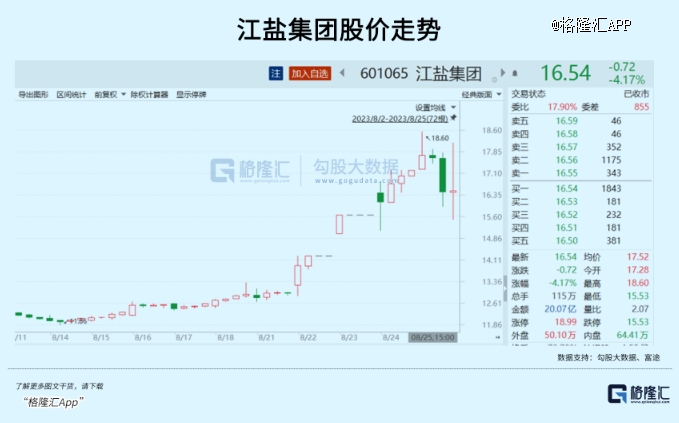The image size is (679, 423).
Task: Click the 买三 row price 16.52
Action: click(567, 214)
